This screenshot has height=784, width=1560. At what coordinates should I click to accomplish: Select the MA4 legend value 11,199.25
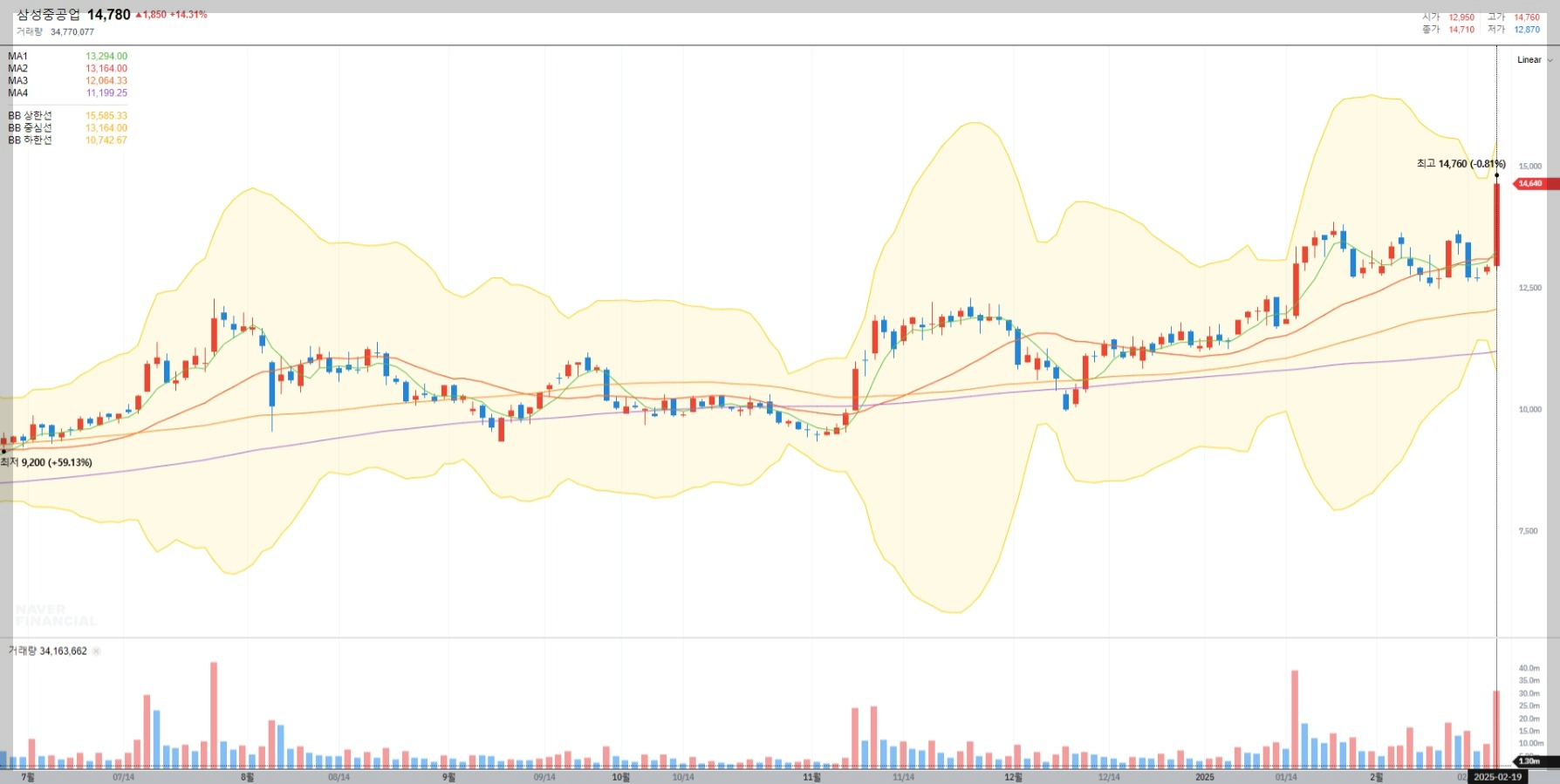click(x=106, y=93)
